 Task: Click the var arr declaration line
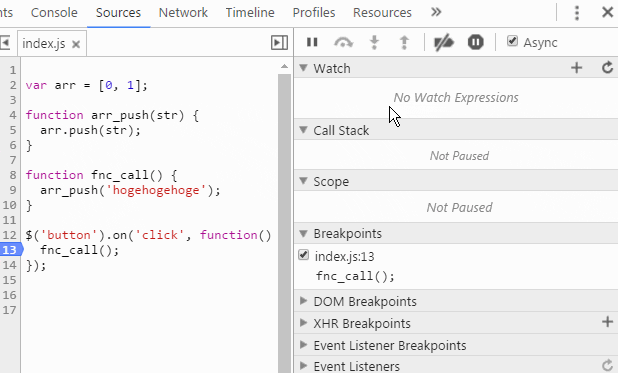tap(86, 85)
